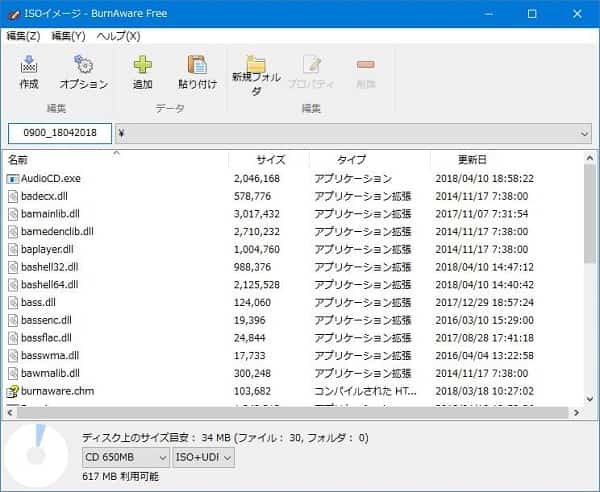The height and width of the screenshot is (492, 600).
Task: Click the アプリケーション type of AudioCD.exe
Action: (353, 179)
